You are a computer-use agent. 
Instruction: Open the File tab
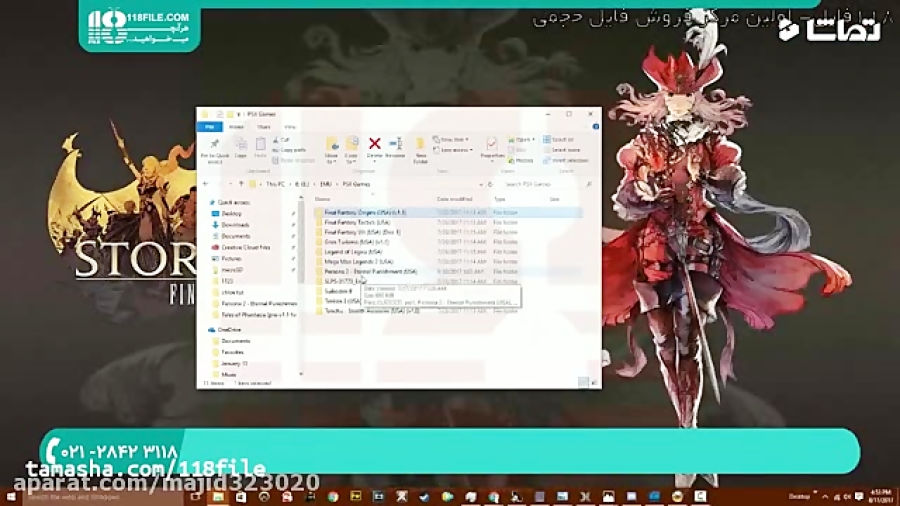coord(210,127)
